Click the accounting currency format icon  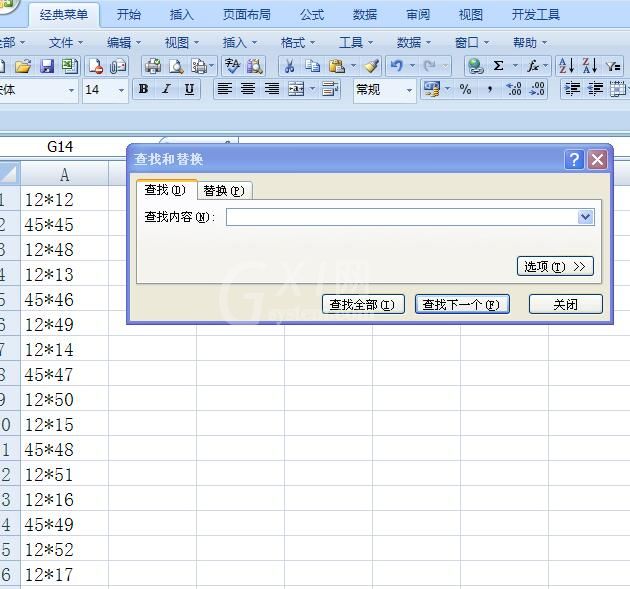(x=432, y=89)
